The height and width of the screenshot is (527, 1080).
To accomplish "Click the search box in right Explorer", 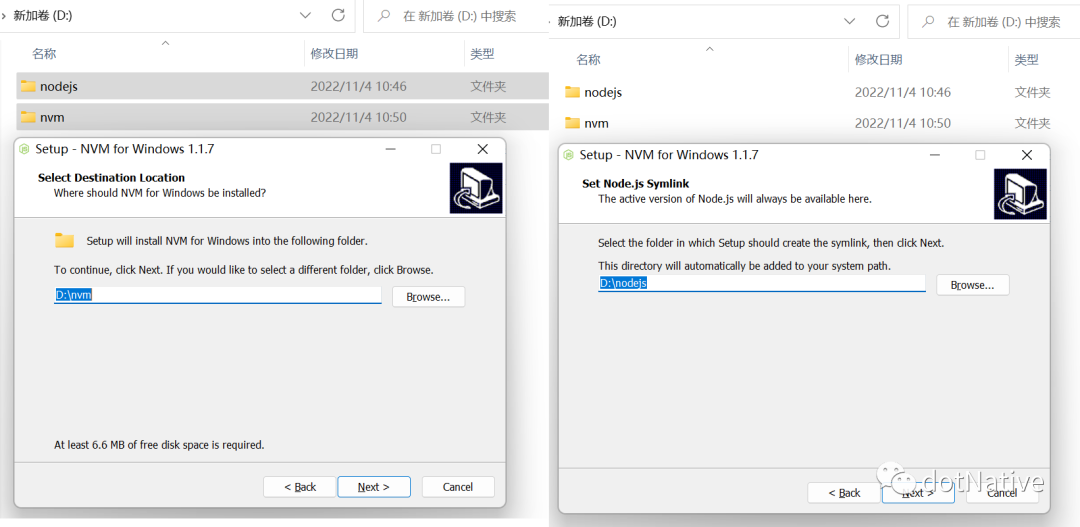I will [994, 22].
